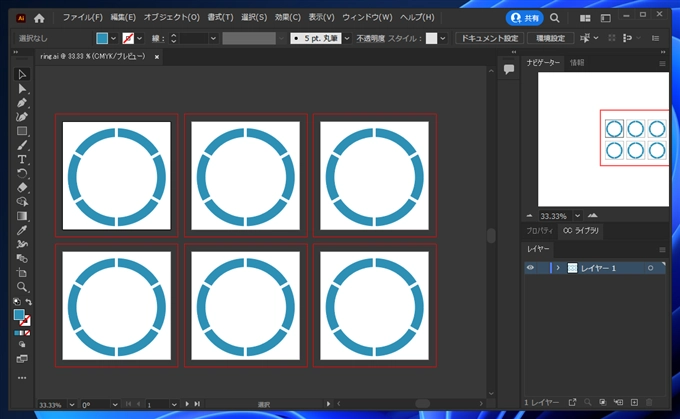This screenshot has height=419, width=680.
Task: Select Color fill mode button
Action: [16, 333]
